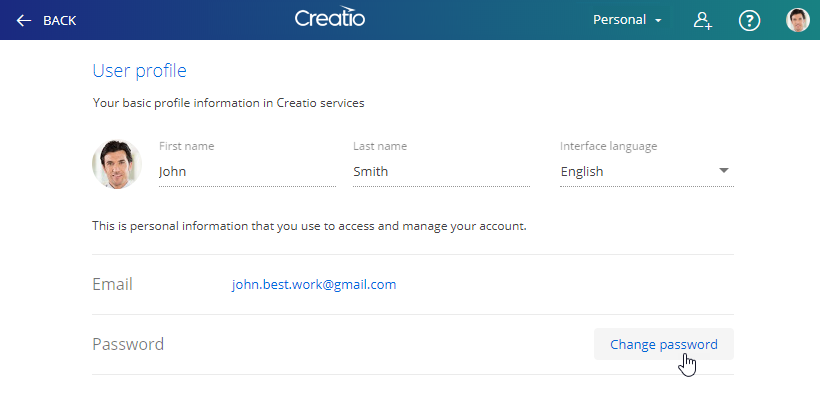The width and height of the screenshot is (820, 412).
Task: Open the Personal workspace dropdown
Action: pyautogui.click(x=627, y=20)
